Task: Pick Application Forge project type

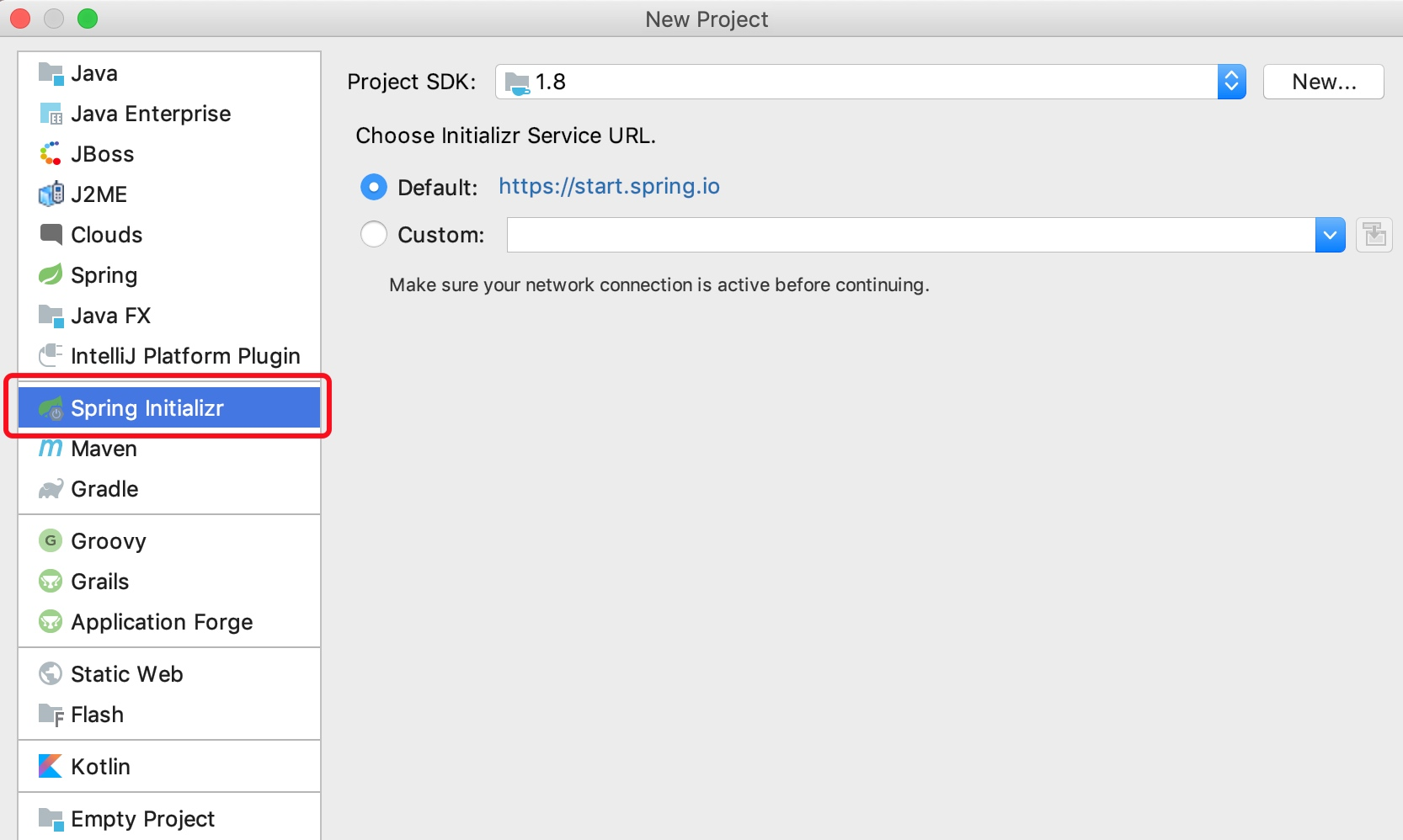Action: click(169, 621)
